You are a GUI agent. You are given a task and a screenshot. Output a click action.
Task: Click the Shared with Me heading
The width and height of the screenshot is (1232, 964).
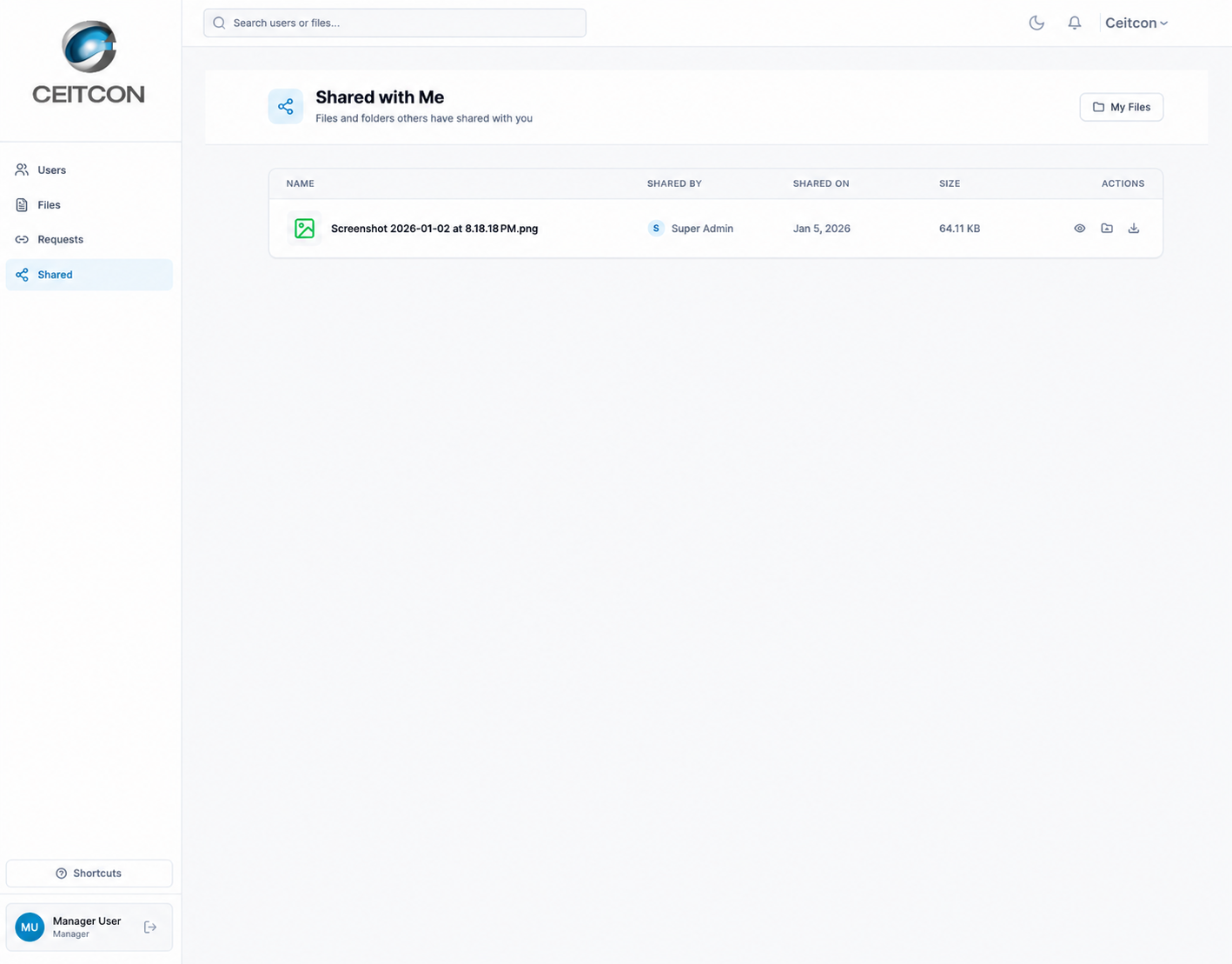[x=380, y=97]
